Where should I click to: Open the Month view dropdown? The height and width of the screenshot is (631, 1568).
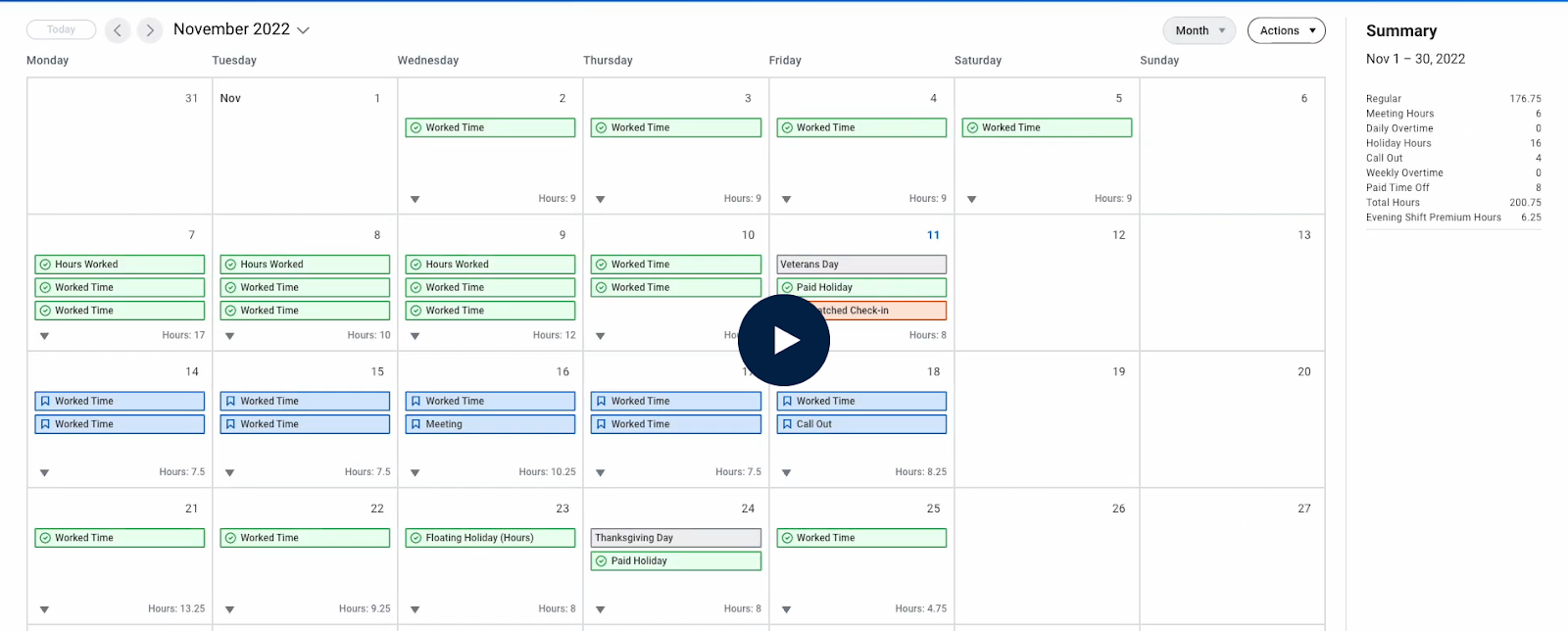pyautogui.click(x=1200, y=30)
